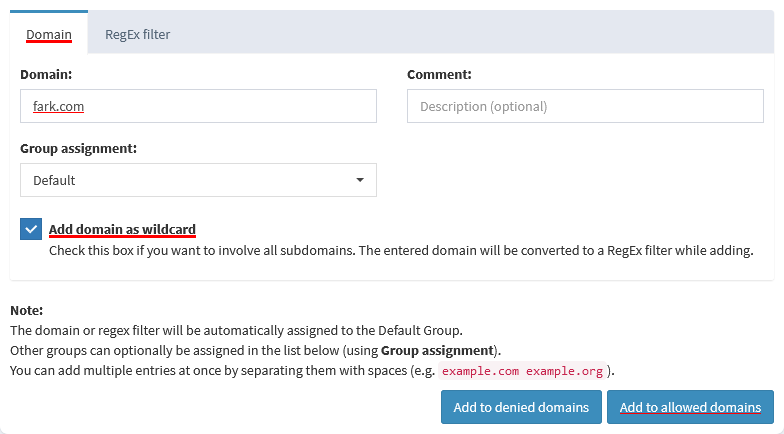Click the 'Group assignment:' field label
This screenshot has width=784, height=434.
coord(78,148)
